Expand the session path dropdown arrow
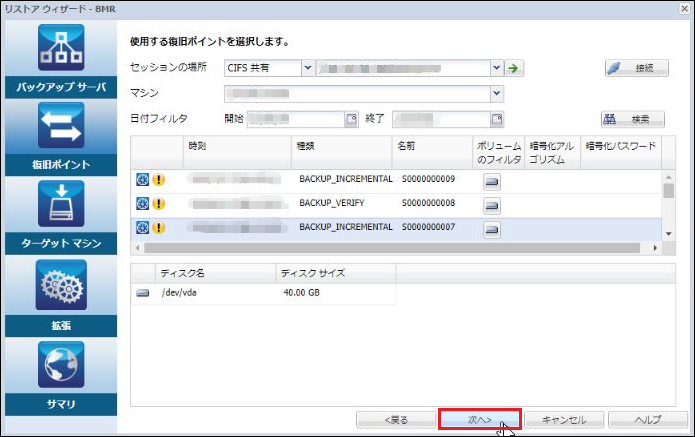The height and width of the screenshot is (437, 695). (x=496, y=68)
